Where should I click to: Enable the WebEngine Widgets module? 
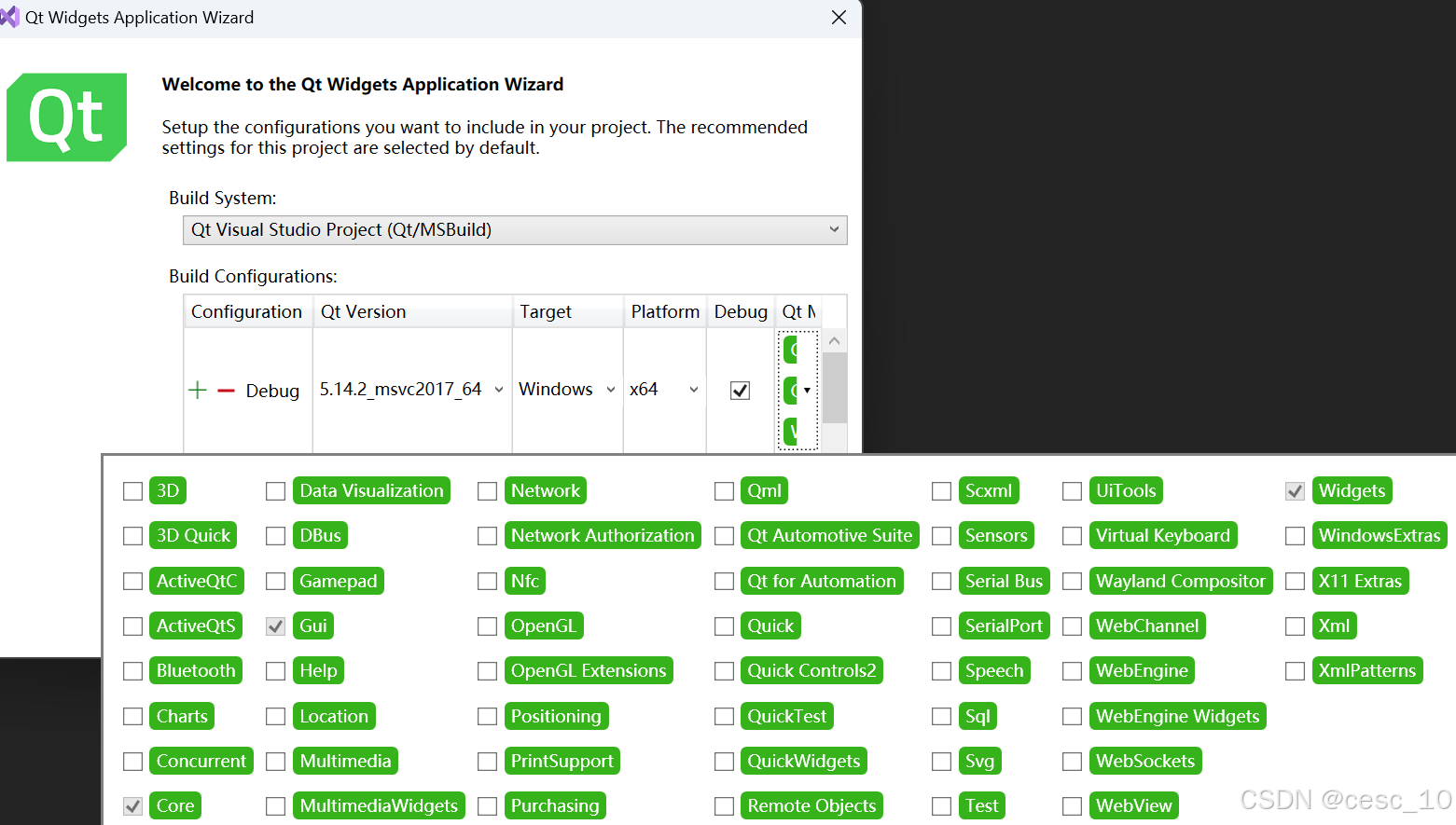pos(1072,717)
